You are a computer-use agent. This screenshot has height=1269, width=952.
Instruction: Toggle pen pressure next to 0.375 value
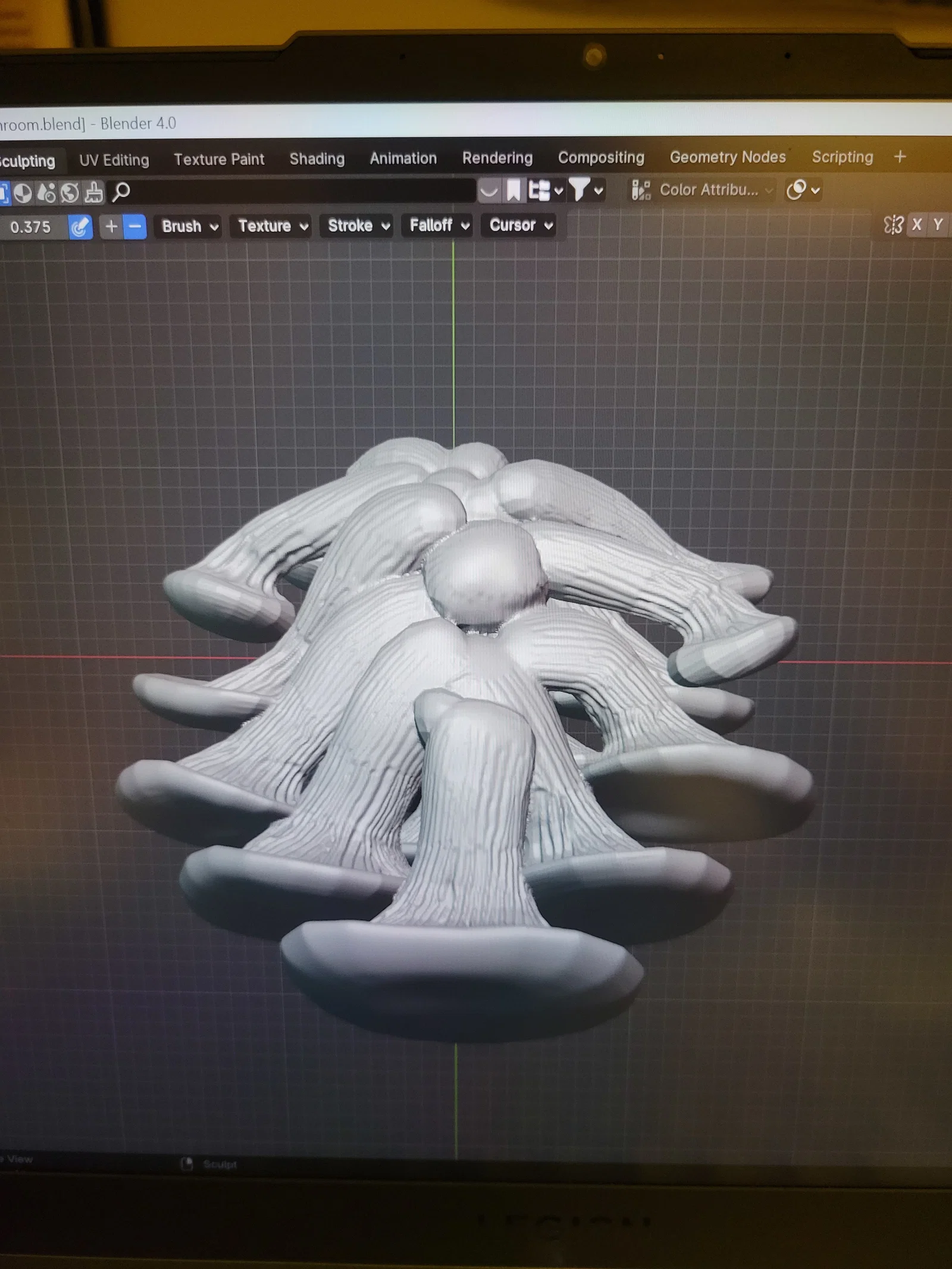[x=80, y=227]
